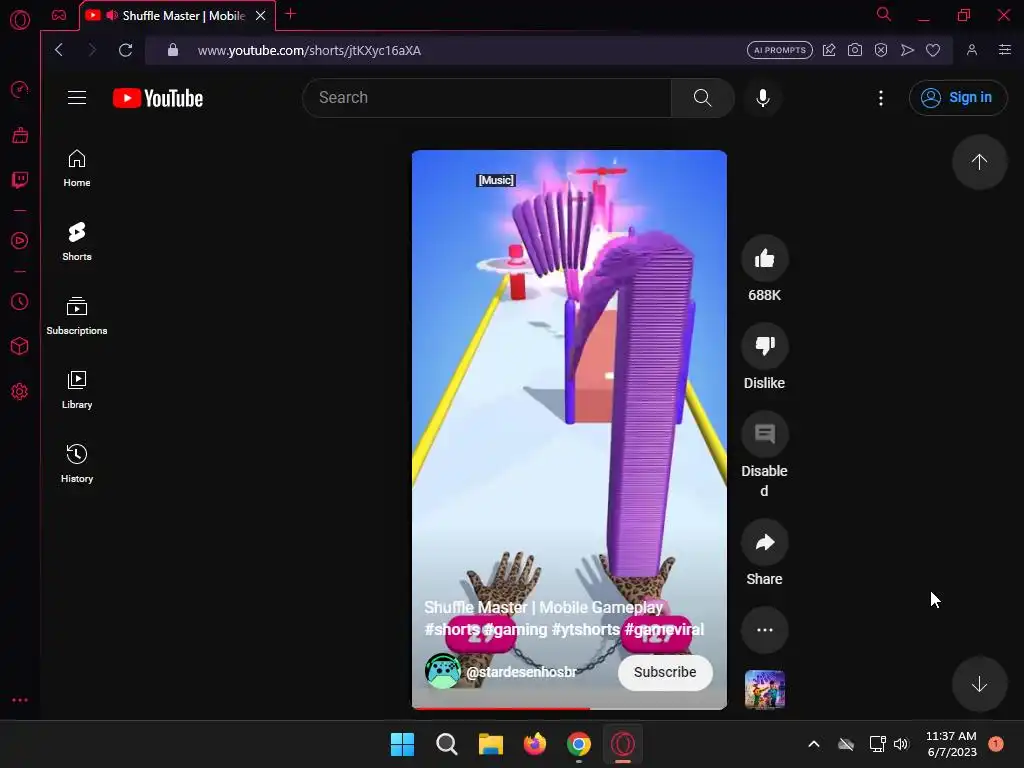Open Windows taskbar search

[x=447, y=744]
